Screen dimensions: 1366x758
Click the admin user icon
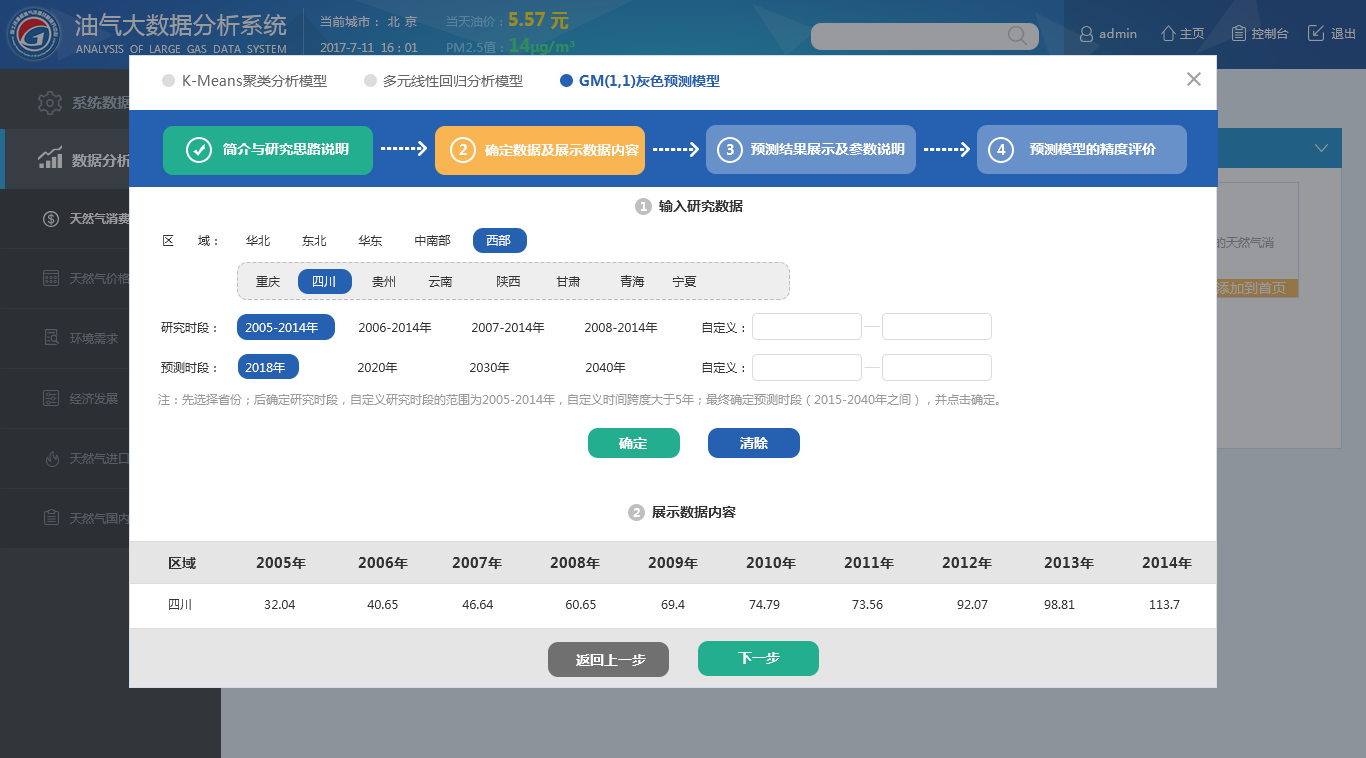coord(1086,34)
